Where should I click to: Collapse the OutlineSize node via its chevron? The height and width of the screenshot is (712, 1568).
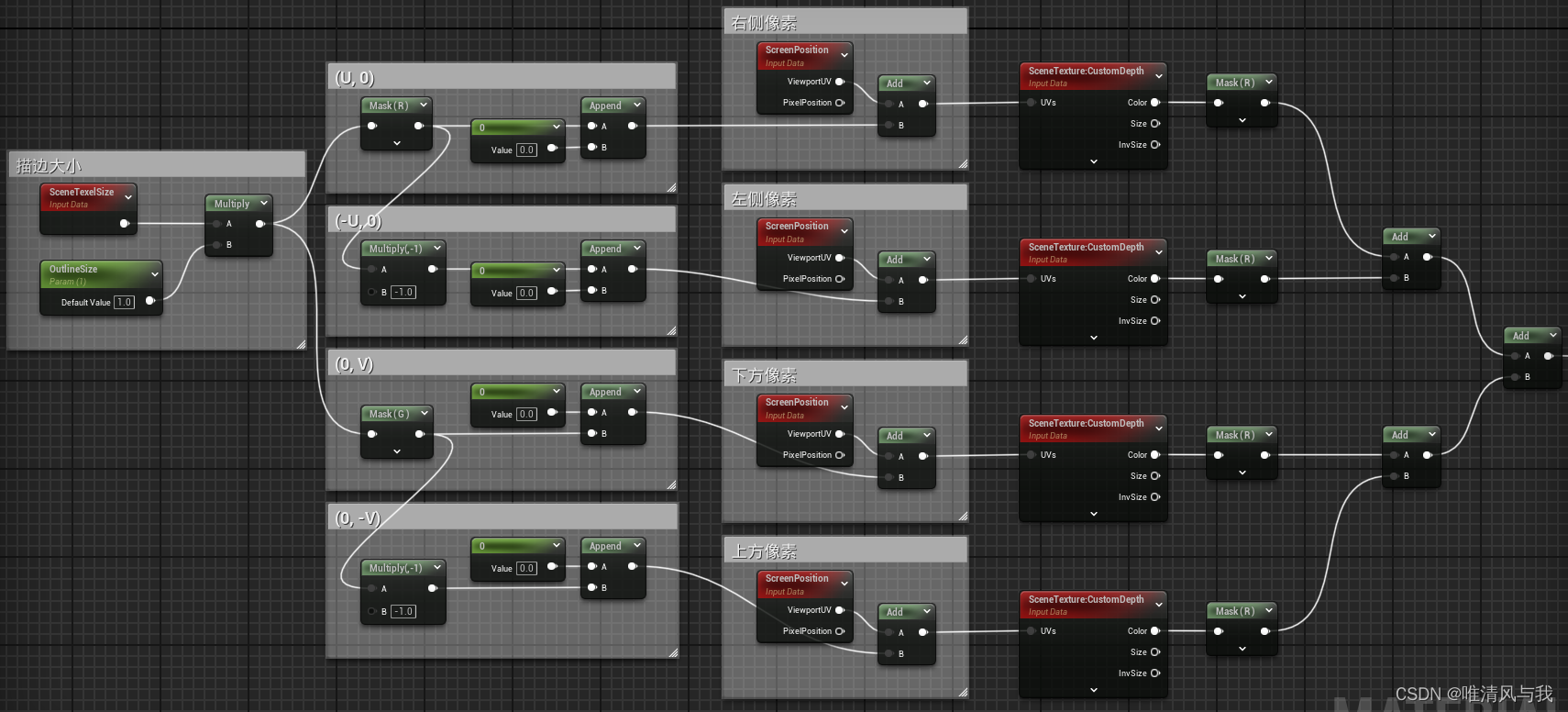[x=154, y=274]
